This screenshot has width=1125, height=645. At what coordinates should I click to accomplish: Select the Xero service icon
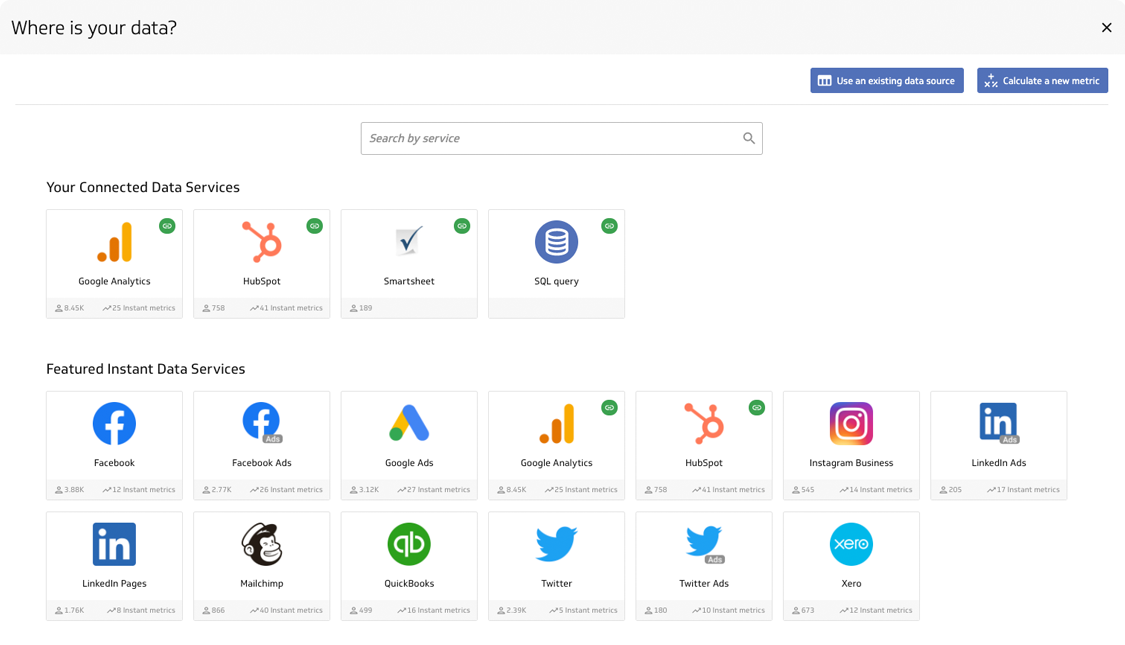851,544
